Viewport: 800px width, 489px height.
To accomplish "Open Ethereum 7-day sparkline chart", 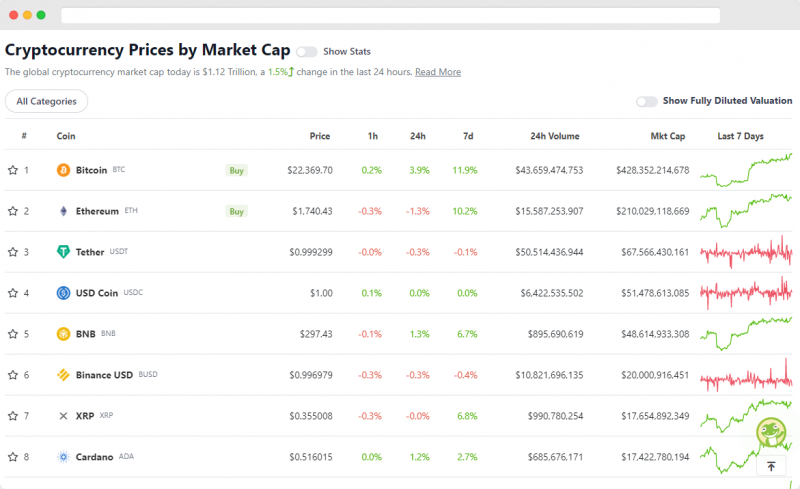I will point(746,211).
